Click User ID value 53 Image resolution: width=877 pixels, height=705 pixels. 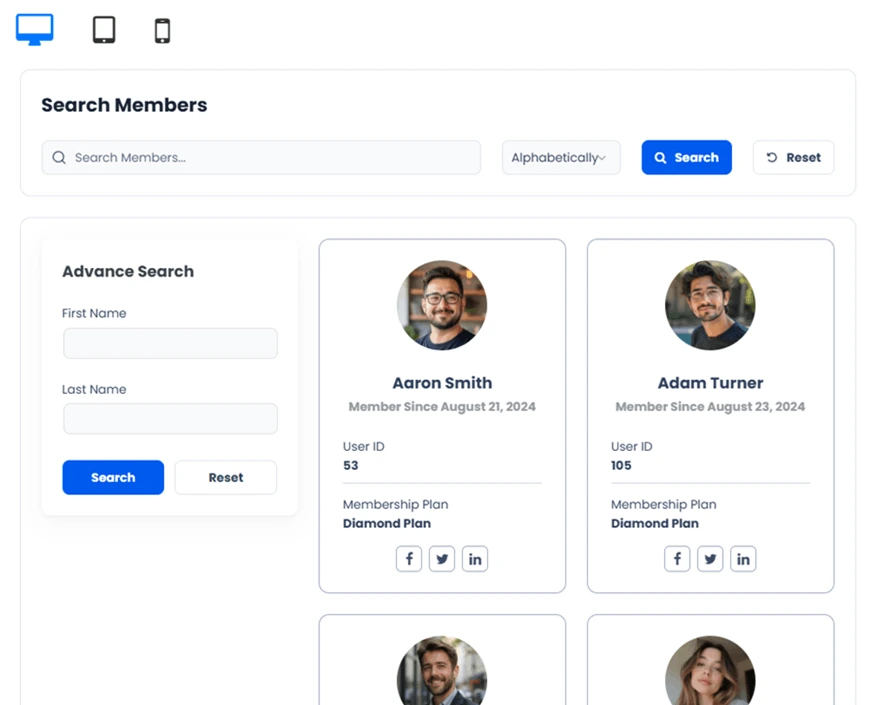point(351,466)
